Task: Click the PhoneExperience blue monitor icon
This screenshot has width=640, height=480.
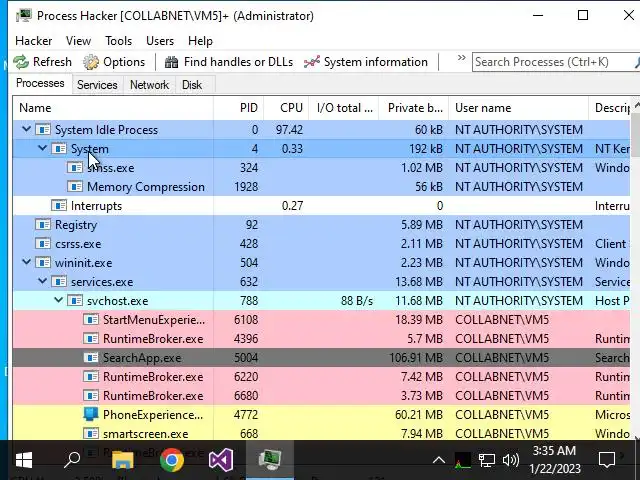Action: click(x=91, y=414)
